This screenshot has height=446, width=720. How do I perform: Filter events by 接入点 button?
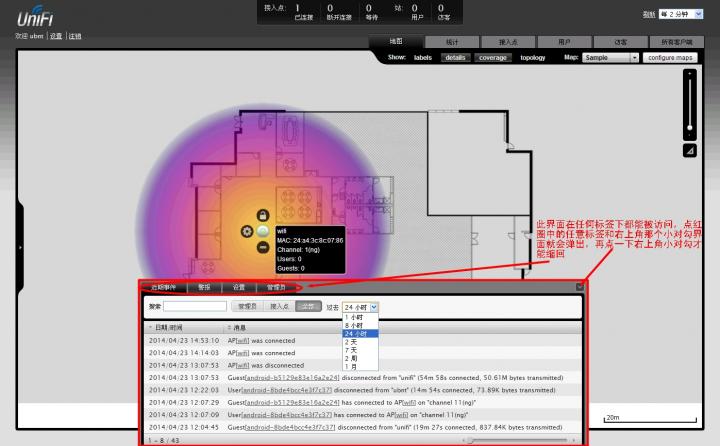279,306
